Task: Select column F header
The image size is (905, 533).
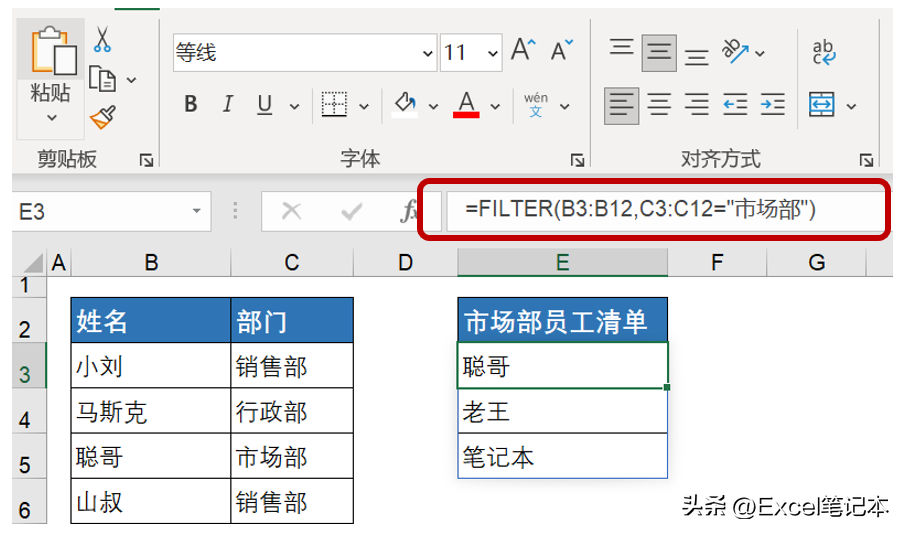Action: (717, 263)
